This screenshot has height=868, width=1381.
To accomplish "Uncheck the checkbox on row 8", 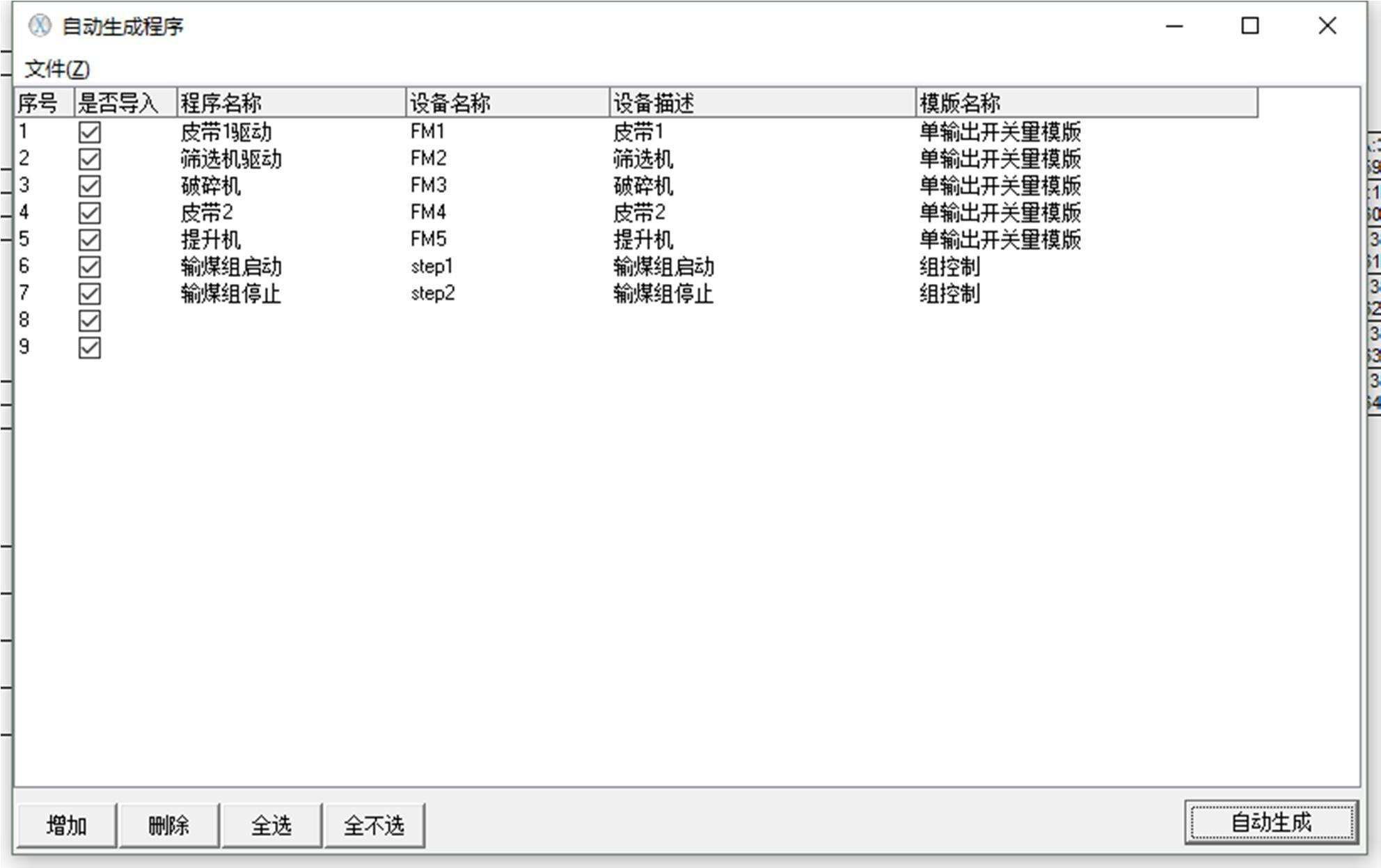I will pos(90,321).
